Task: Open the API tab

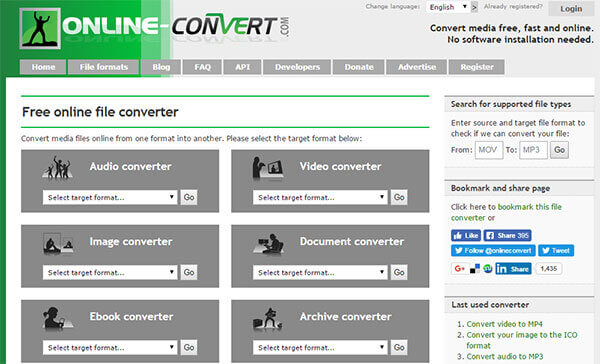Action: [x=242, y=67]
